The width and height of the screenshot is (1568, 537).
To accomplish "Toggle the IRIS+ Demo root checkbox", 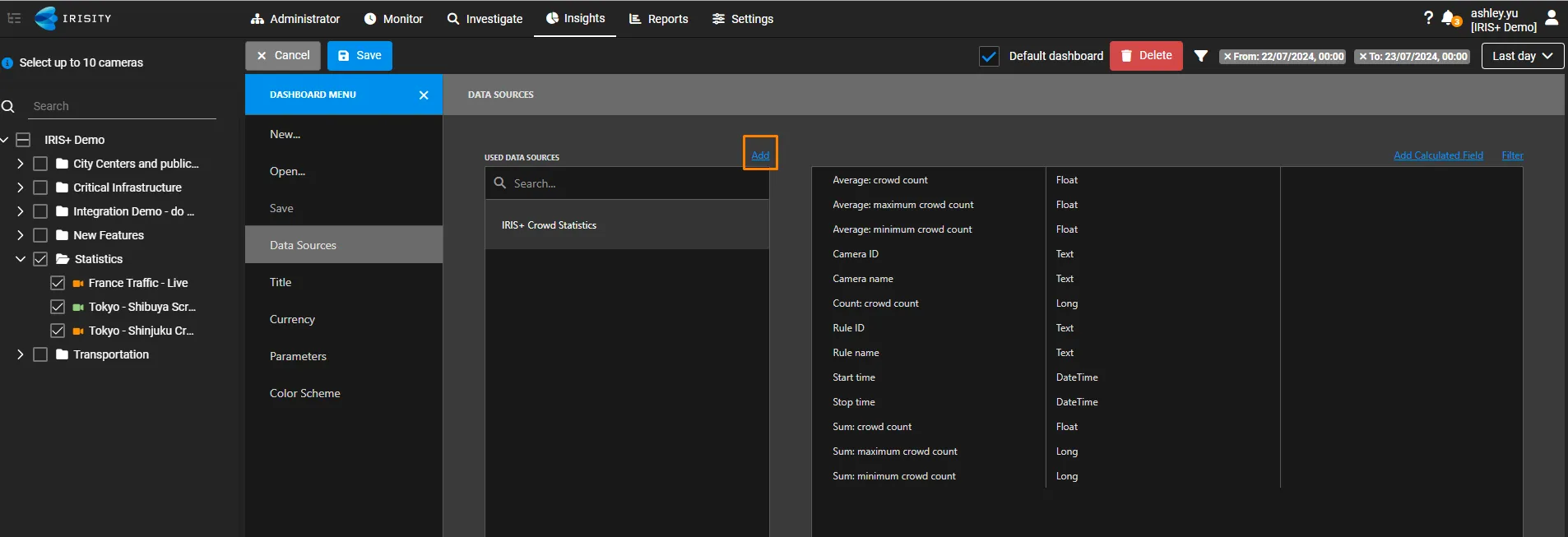I will [x=23, y=140].
